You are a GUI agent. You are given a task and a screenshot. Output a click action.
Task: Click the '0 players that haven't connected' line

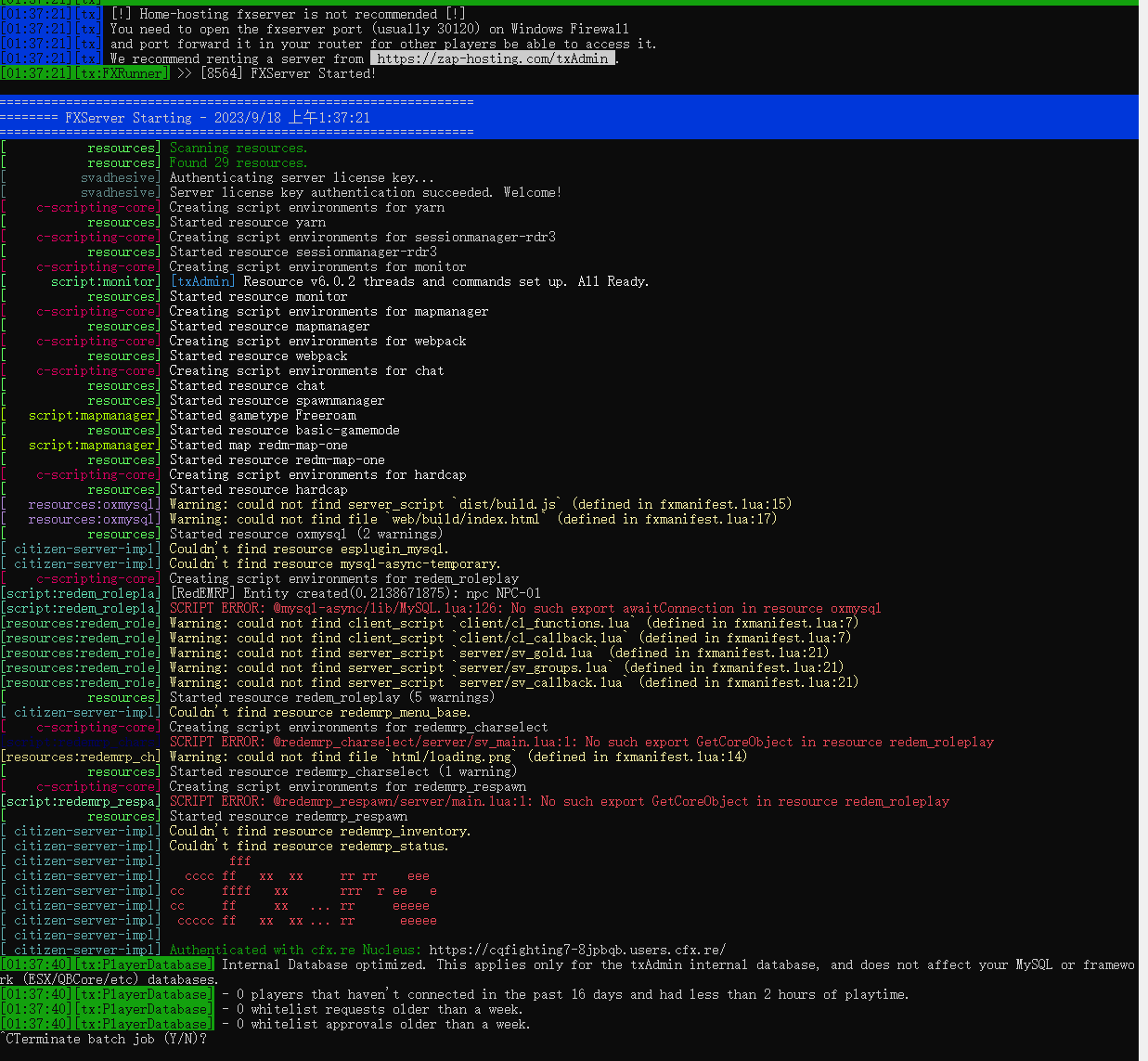[x=565, y=994]
